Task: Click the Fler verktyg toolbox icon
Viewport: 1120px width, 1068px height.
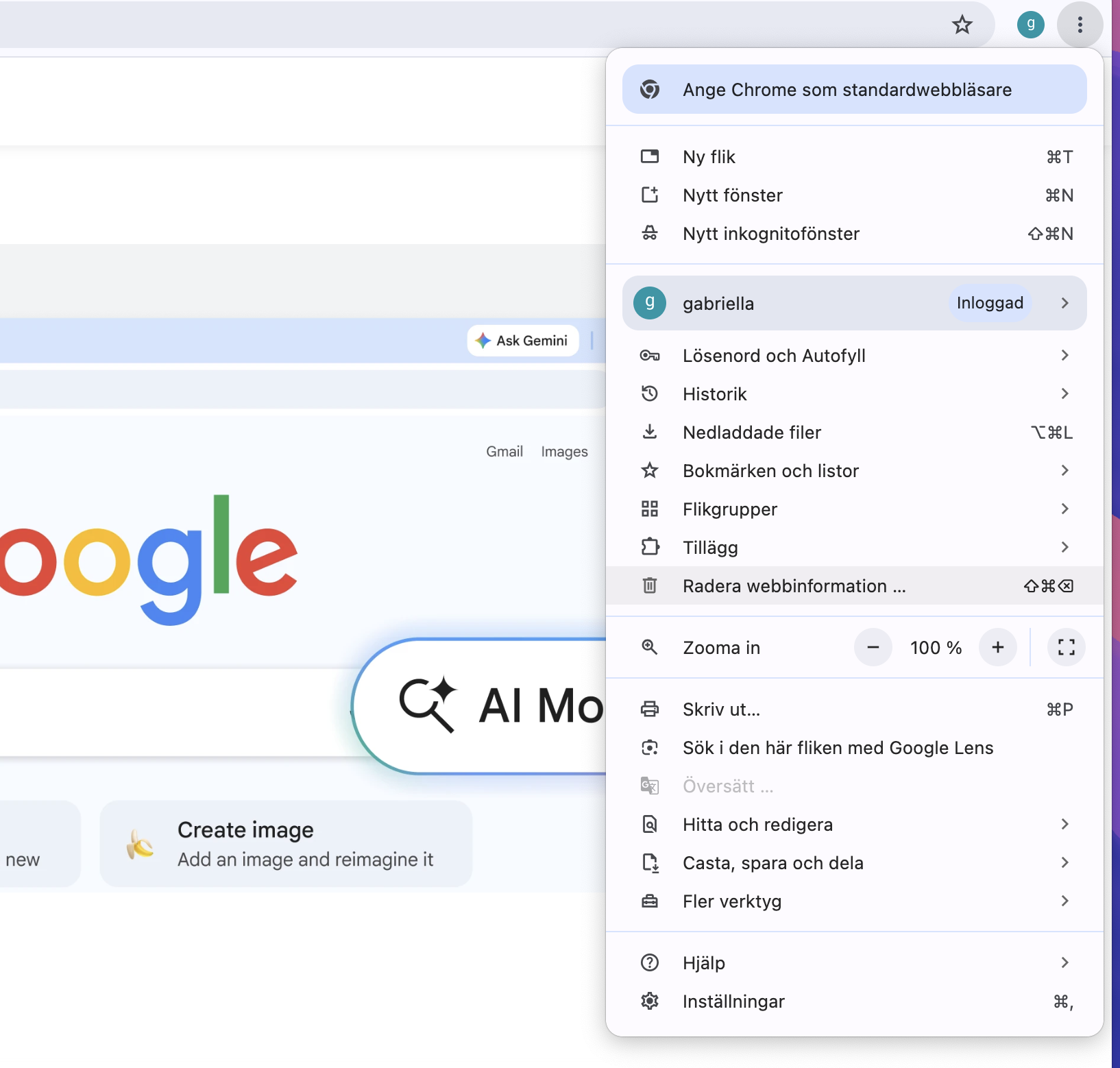Action: click(x=650, y=901)
